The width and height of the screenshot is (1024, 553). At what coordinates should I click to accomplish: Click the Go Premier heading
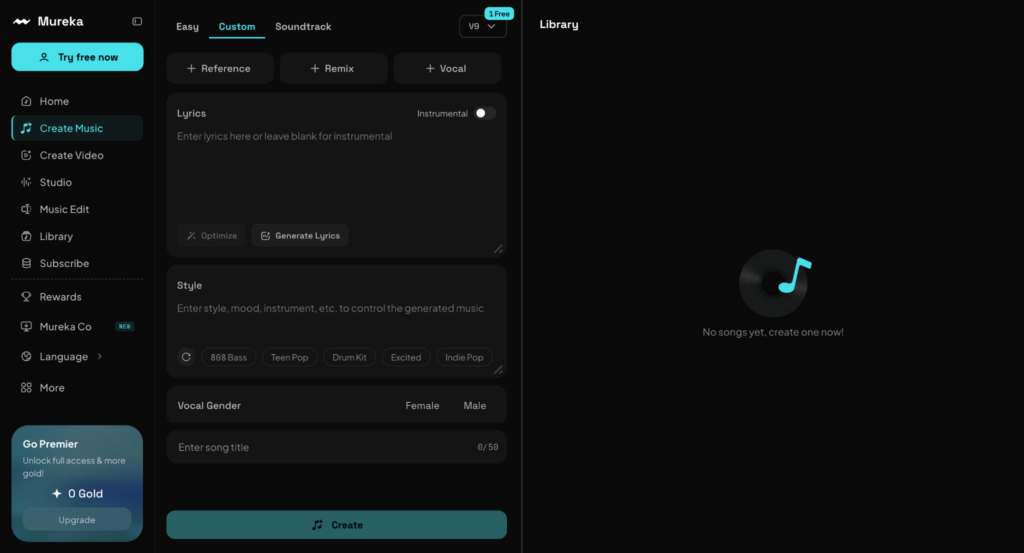tap(50, 444)
